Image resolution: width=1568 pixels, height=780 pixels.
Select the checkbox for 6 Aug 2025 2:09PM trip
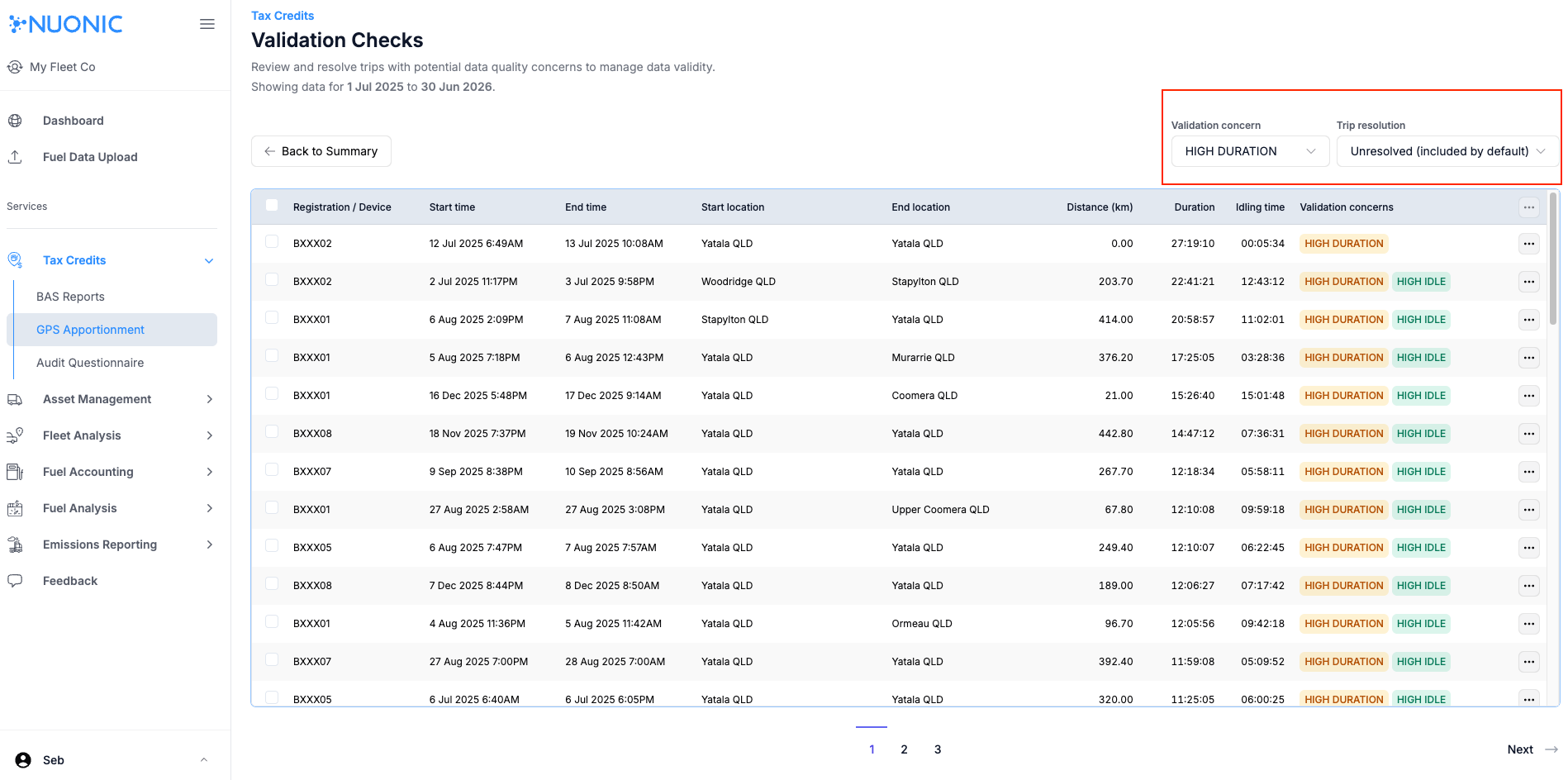point(272,317)
